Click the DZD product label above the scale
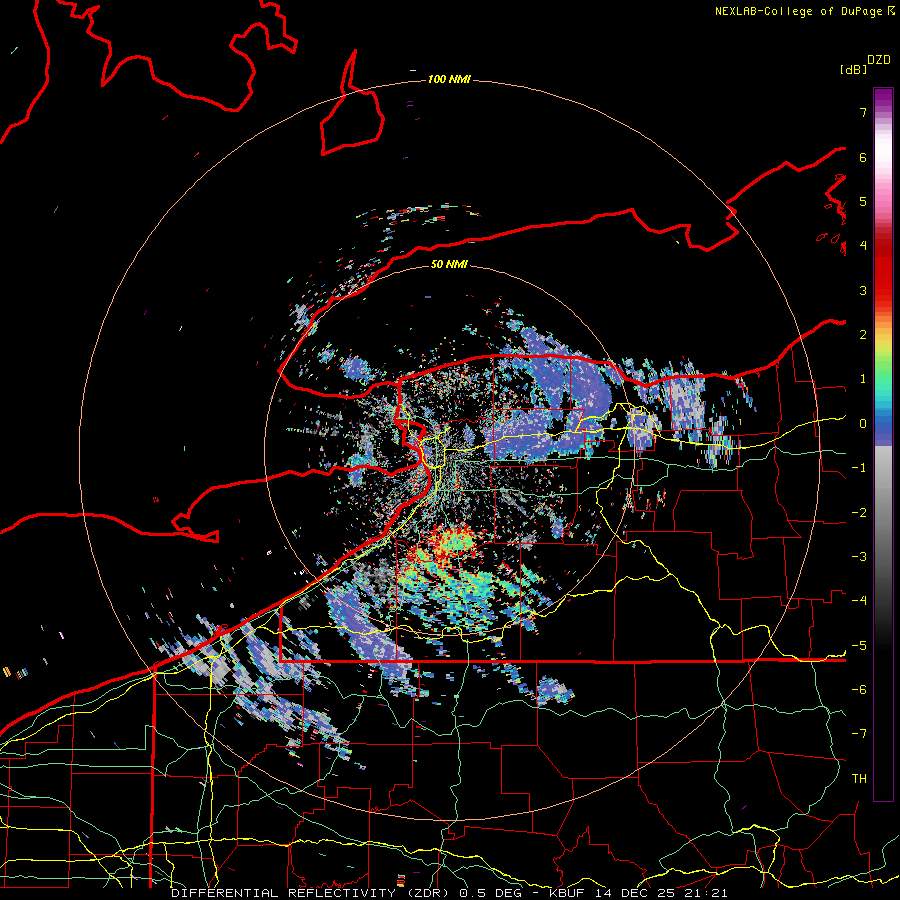Screen dimensions: 900x900 pyautogui.click(x=879, y=60)
